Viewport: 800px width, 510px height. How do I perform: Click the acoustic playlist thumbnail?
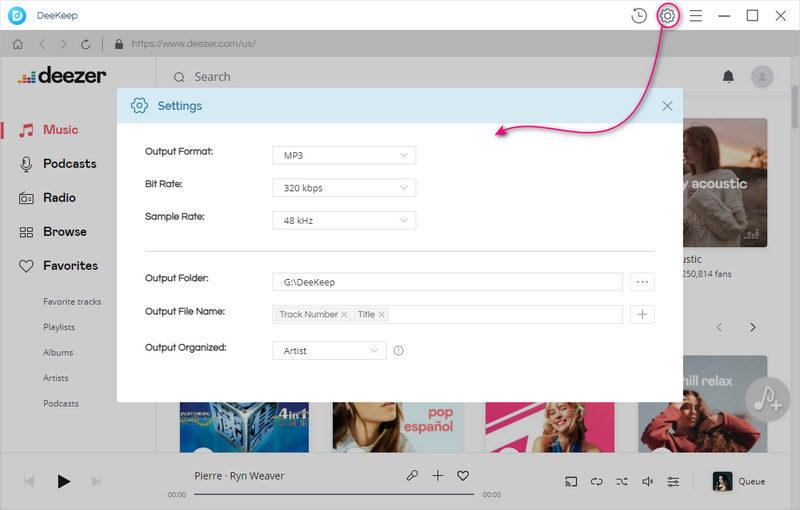(724, 183)
